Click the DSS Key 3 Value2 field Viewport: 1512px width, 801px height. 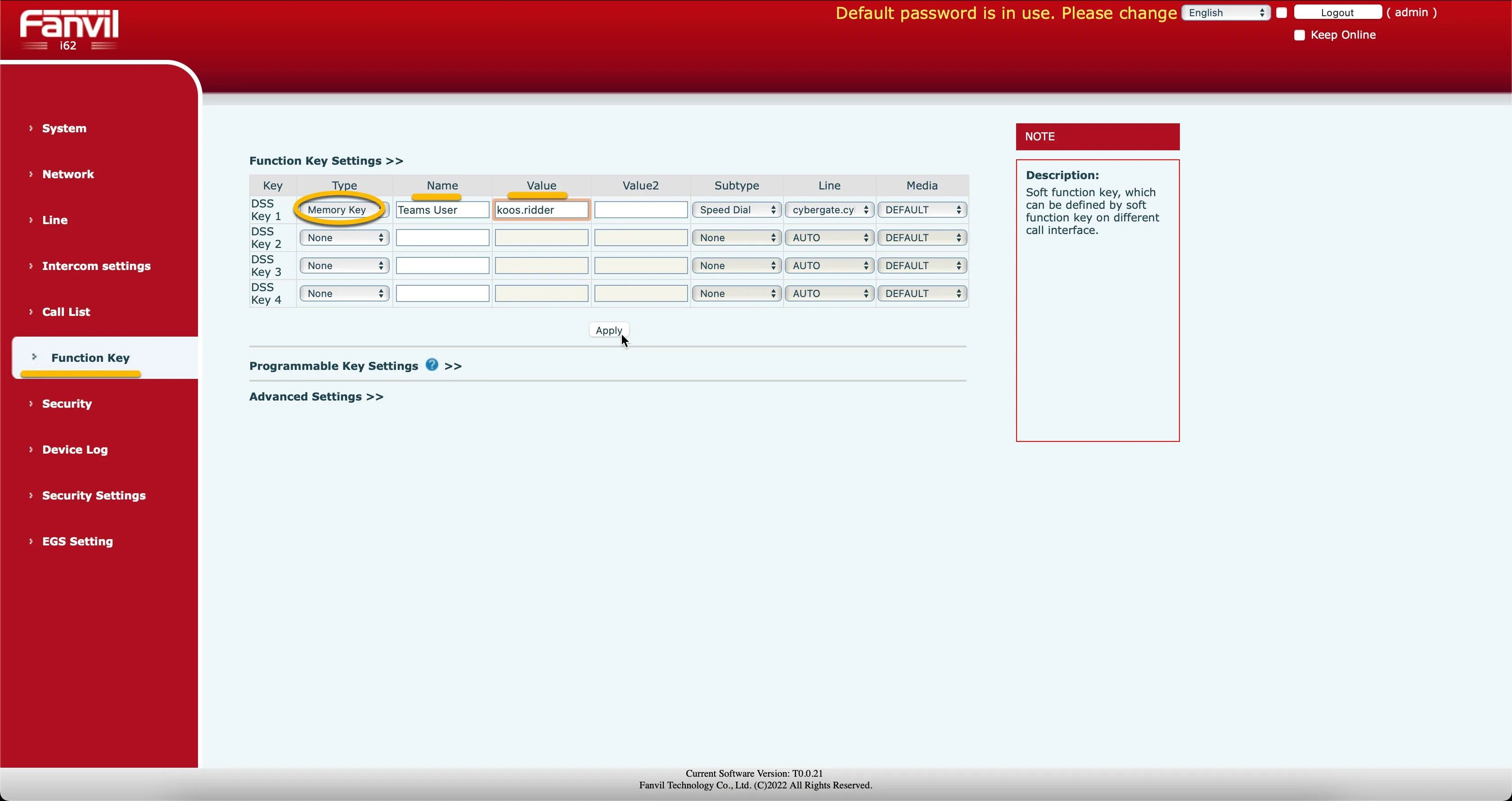coord(640,265)
